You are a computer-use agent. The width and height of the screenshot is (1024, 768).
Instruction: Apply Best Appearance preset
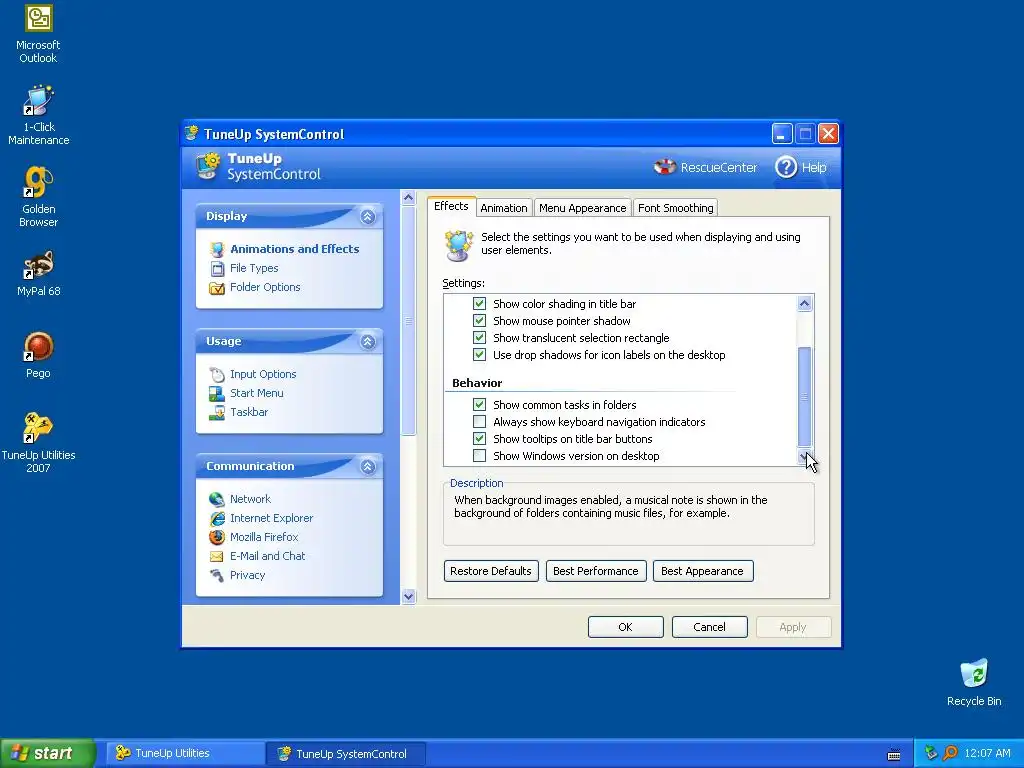(703, 571)
